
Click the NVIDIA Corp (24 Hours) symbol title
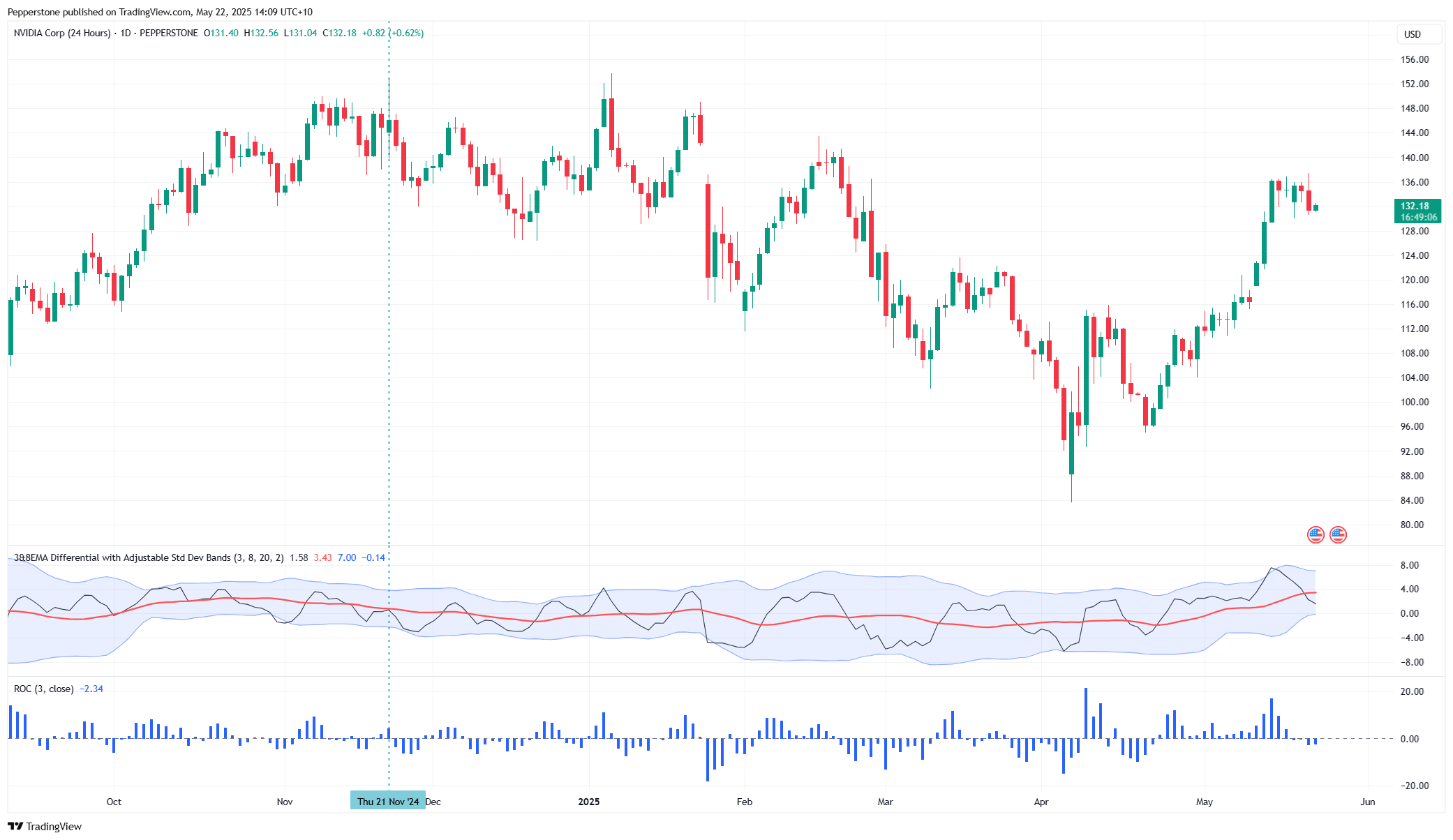[62, 33]
